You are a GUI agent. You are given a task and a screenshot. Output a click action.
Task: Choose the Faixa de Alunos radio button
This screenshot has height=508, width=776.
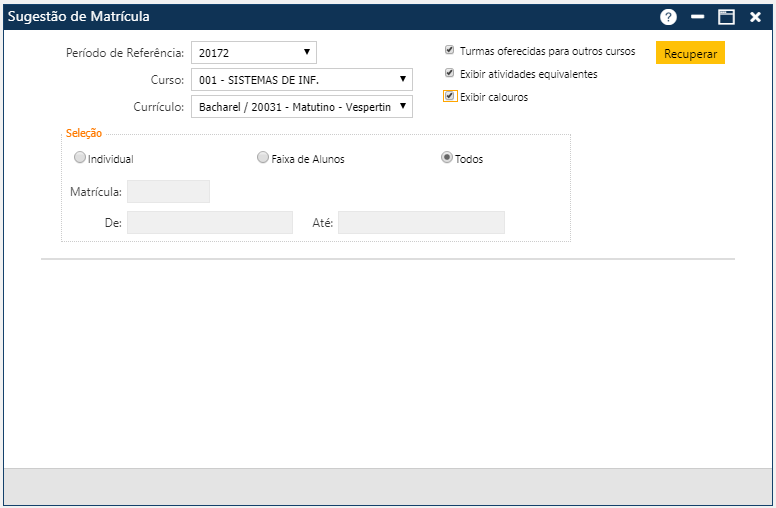tap(263, 158)
